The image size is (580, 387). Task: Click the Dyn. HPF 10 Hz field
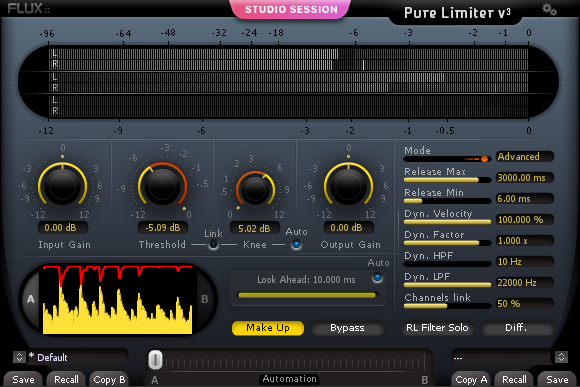[x=525, y=262]
